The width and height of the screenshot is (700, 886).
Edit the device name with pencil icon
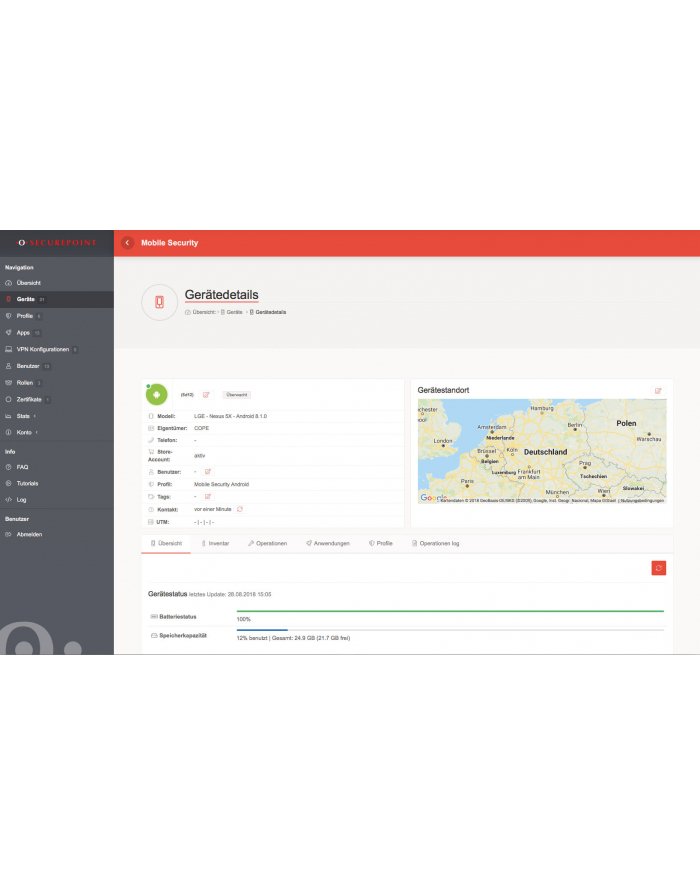(x=206, y=395)
